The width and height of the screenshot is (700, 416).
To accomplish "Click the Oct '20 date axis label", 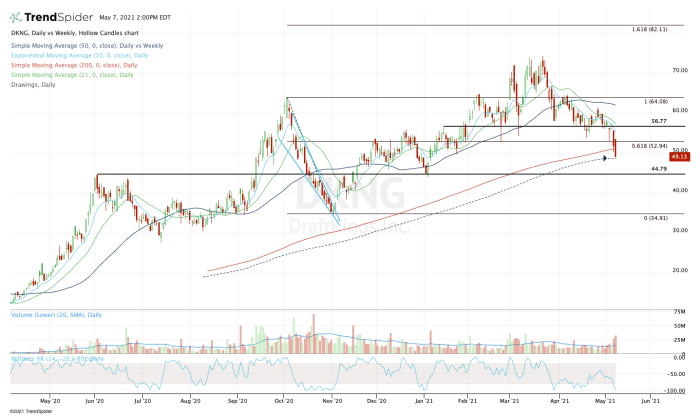I will tap(284, 401).
